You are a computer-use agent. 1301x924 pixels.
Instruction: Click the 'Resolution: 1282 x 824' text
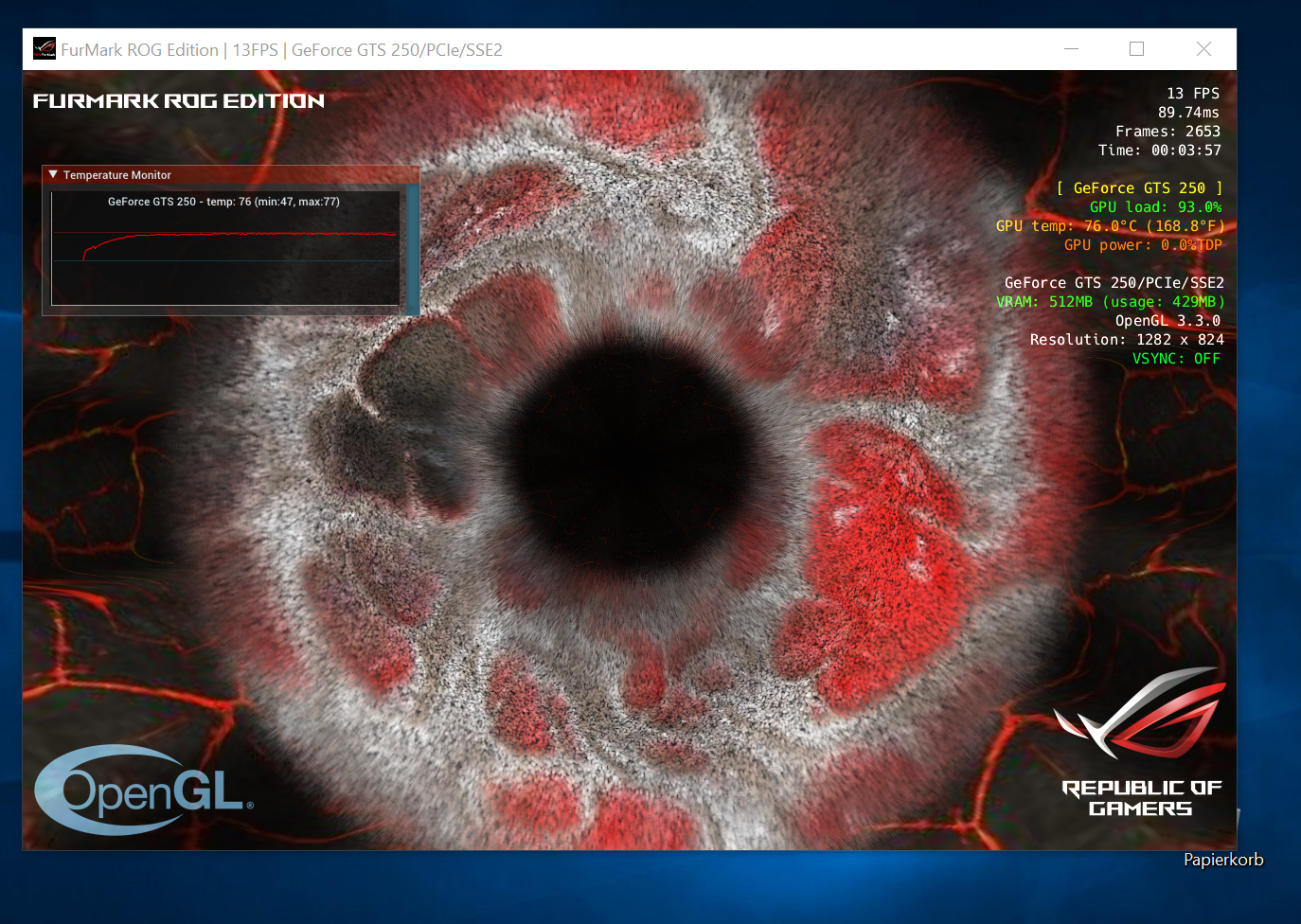(1127, 340)
